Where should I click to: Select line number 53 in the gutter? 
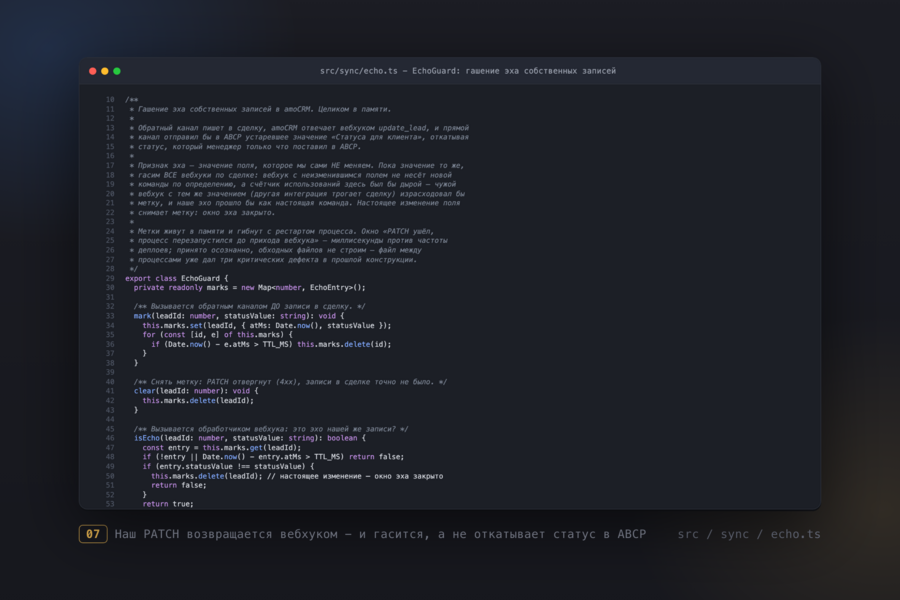pos(110,504)
